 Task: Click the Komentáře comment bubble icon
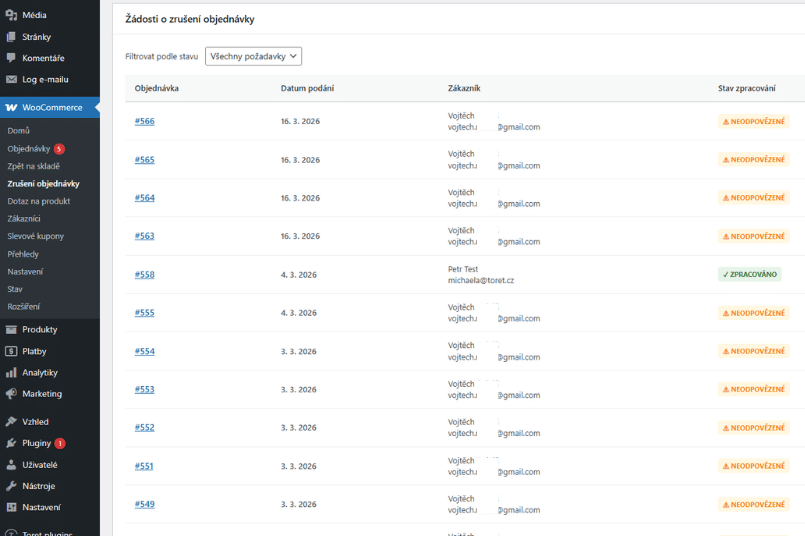[11, 58]
